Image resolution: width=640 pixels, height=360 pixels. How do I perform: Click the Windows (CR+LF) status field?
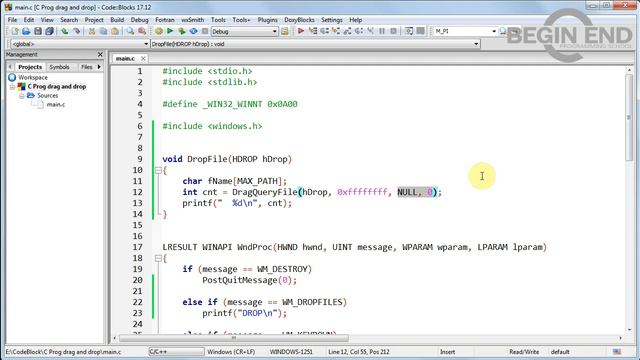click(x=231, y=351)
